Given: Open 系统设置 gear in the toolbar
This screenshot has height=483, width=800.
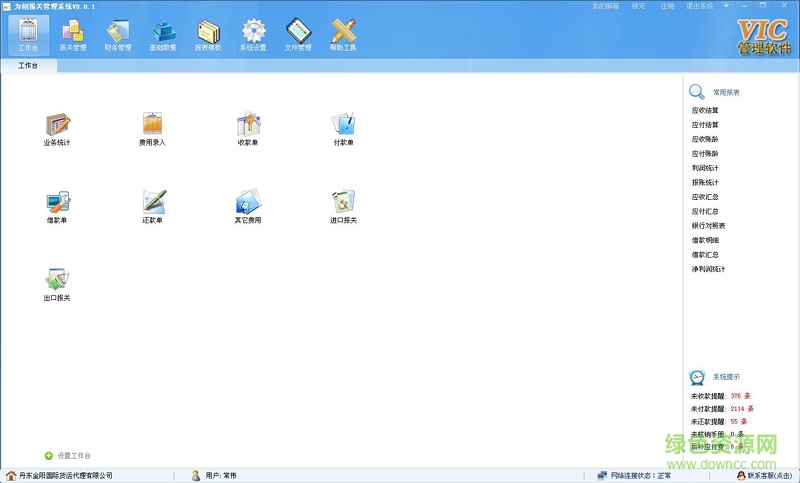Looking at the screenshot, I should 253,34.
